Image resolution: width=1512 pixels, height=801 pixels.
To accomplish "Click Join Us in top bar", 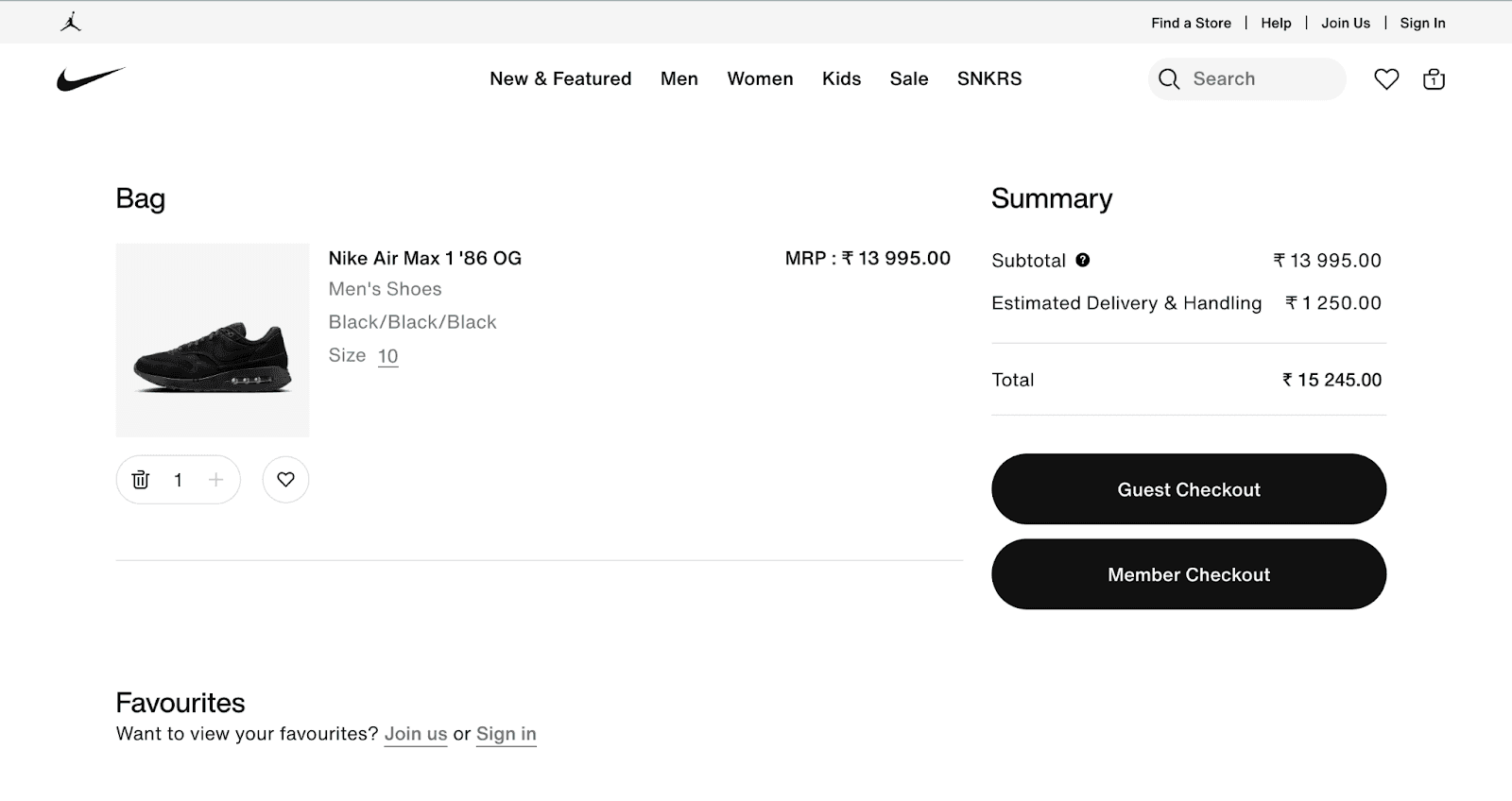I will point(1346,23).
